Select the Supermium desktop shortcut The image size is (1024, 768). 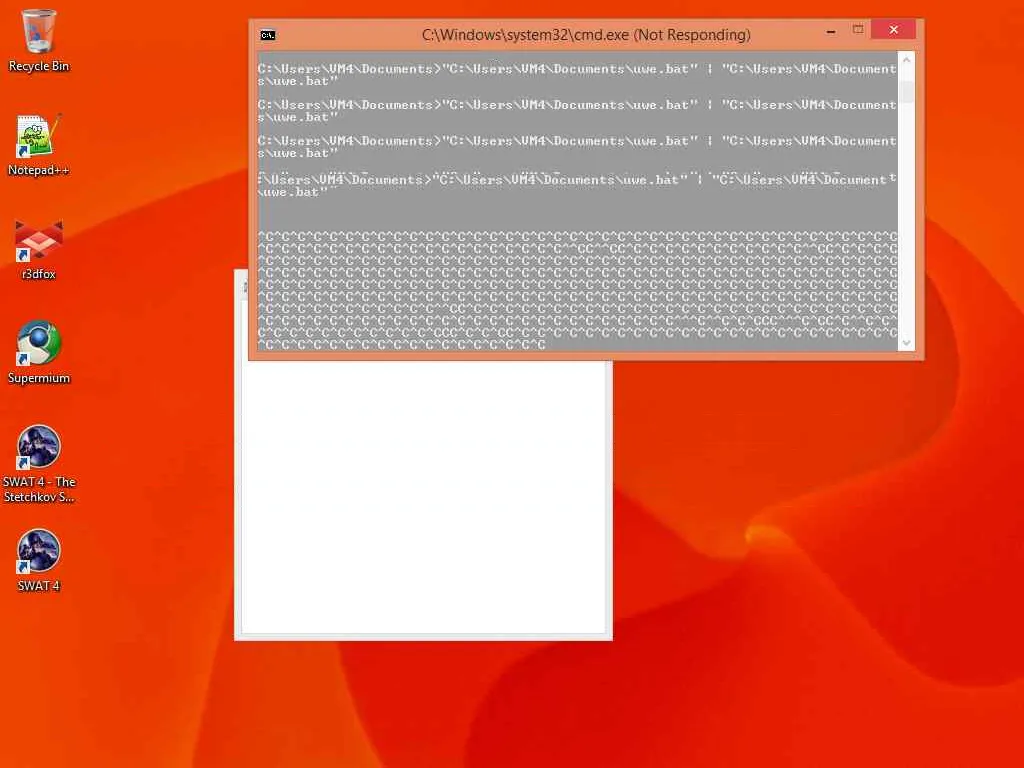point(39,353)
